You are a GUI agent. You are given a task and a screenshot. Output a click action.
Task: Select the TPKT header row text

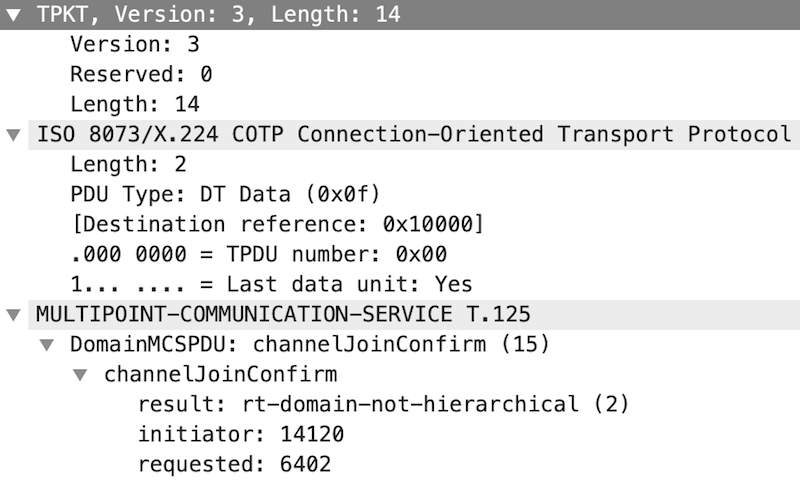(218, 16)
